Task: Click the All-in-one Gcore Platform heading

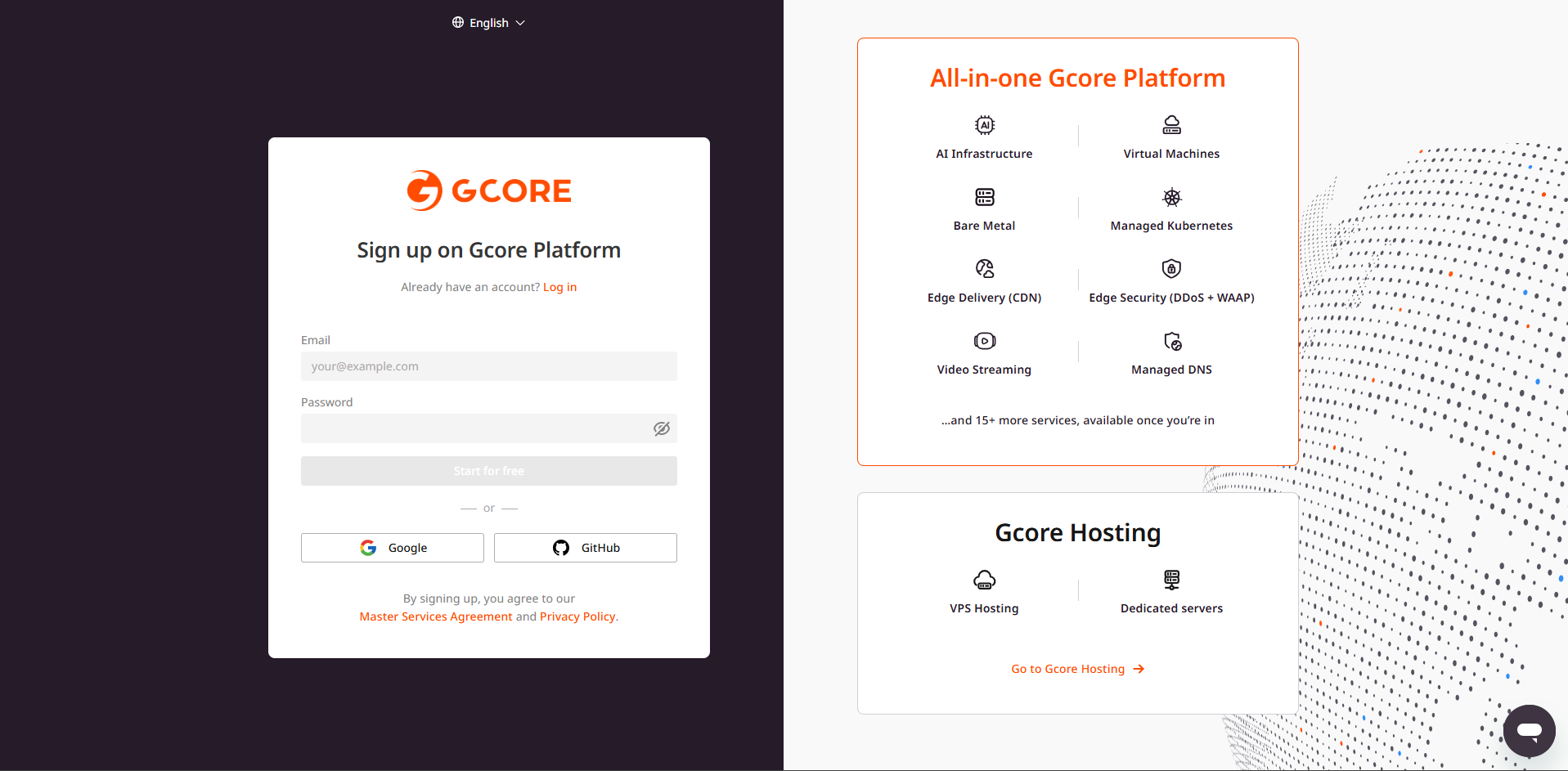Action: [x=1077, y=78]
